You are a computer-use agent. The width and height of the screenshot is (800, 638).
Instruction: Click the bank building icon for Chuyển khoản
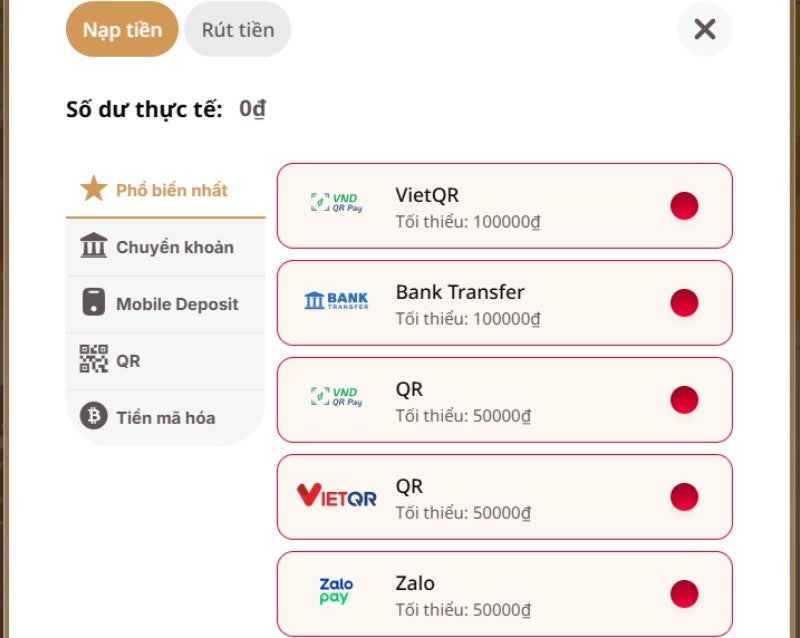click(x=93, y=246)
